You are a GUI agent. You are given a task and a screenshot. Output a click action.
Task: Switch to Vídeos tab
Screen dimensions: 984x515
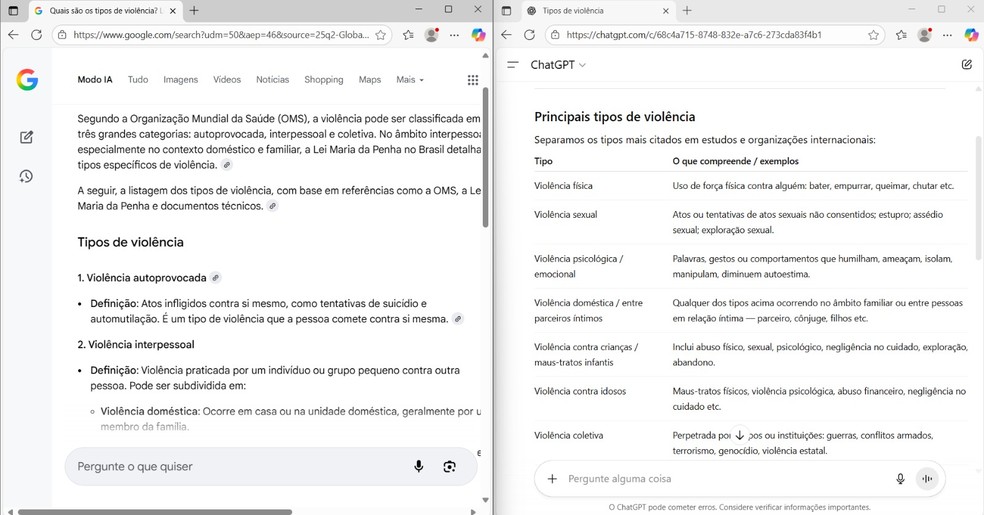227,80
